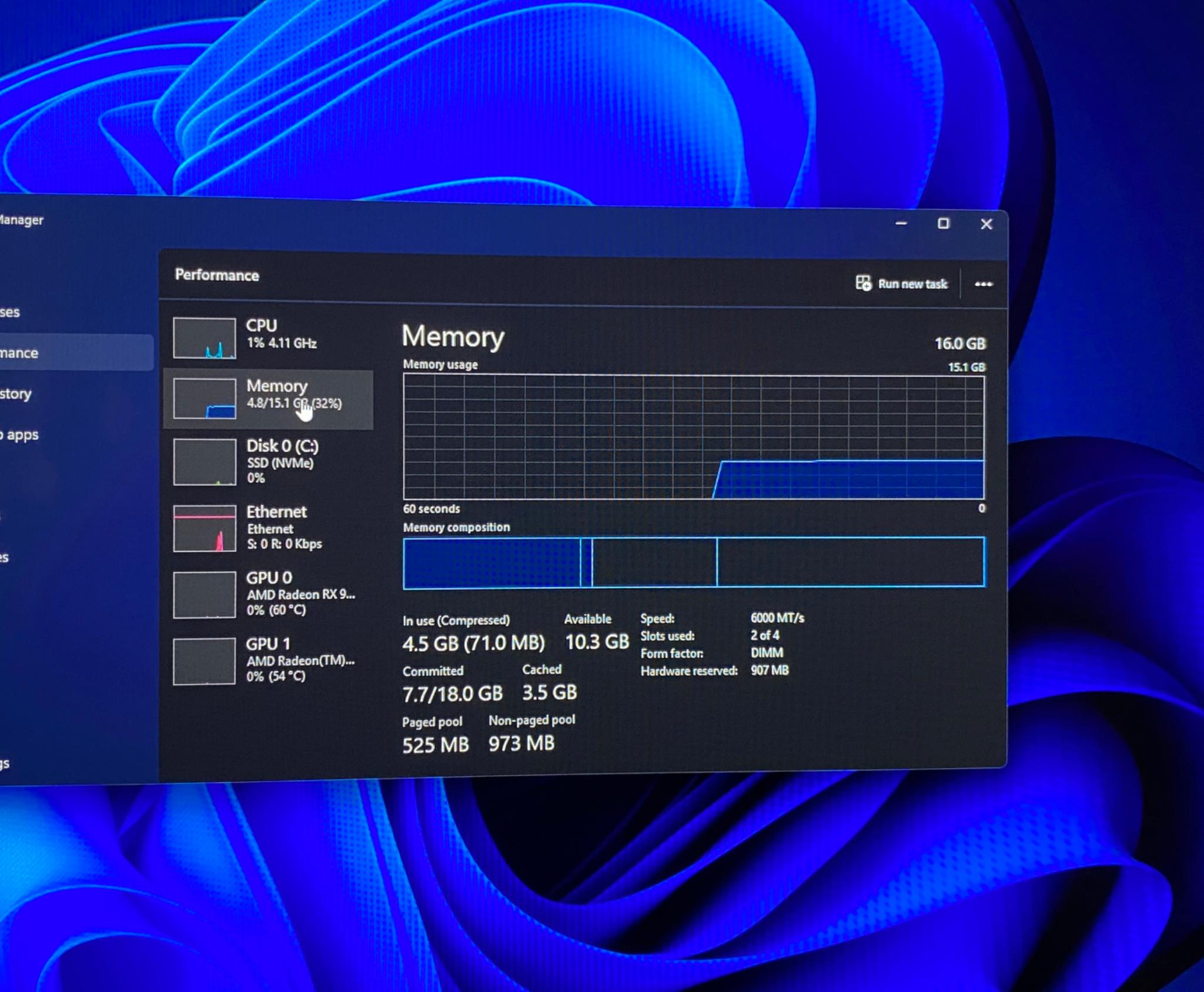Viewport: 1204px width, 992px height.
Task: Click the free segment of memory composition bar
Action: click(850, 562)
